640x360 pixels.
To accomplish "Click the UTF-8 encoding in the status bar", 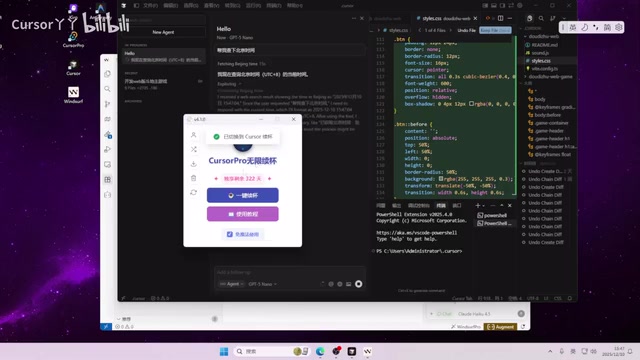I will 532,298.
